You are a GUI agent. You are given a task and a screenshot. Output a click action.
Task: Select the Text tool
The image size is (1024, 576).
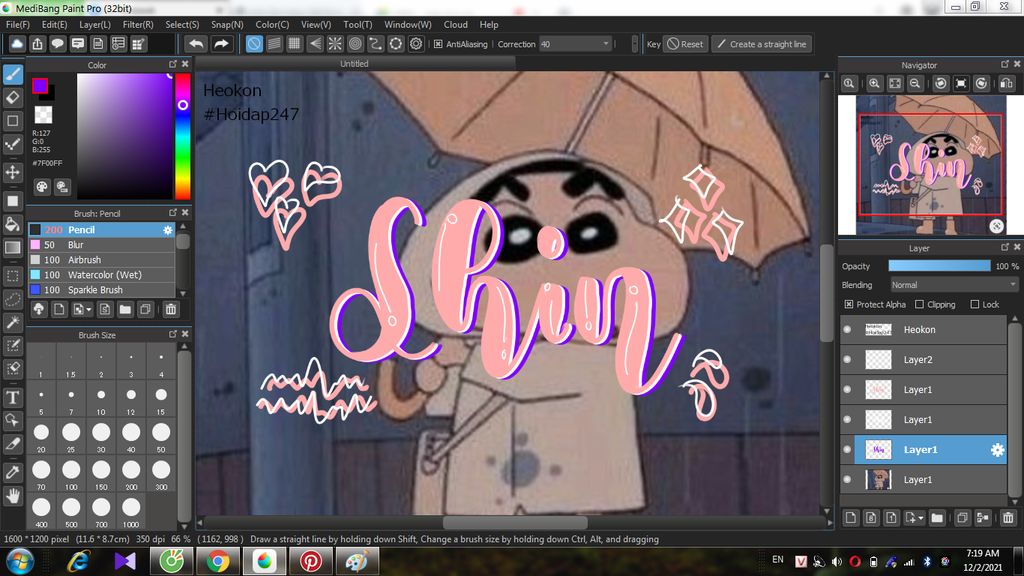pos(13,397)
